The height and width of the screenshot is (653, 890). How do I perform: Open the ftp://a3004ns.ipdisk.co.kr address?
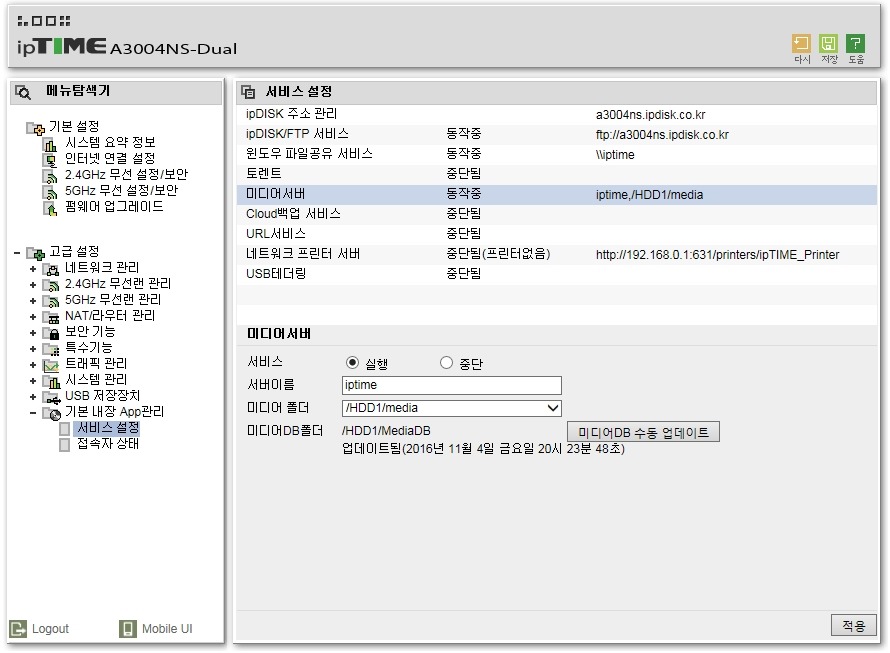coord(662,135)
